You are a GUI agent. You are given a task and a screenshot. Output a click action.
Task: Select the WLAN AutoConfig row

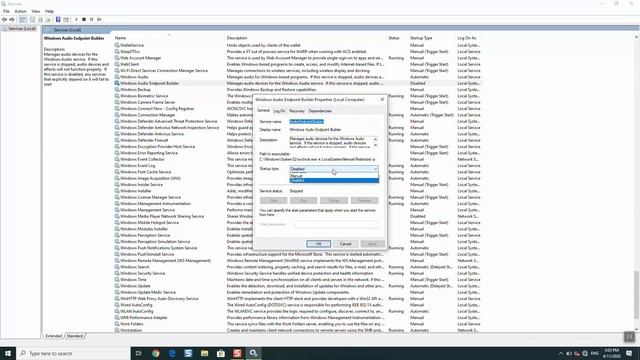coord(298,311)
